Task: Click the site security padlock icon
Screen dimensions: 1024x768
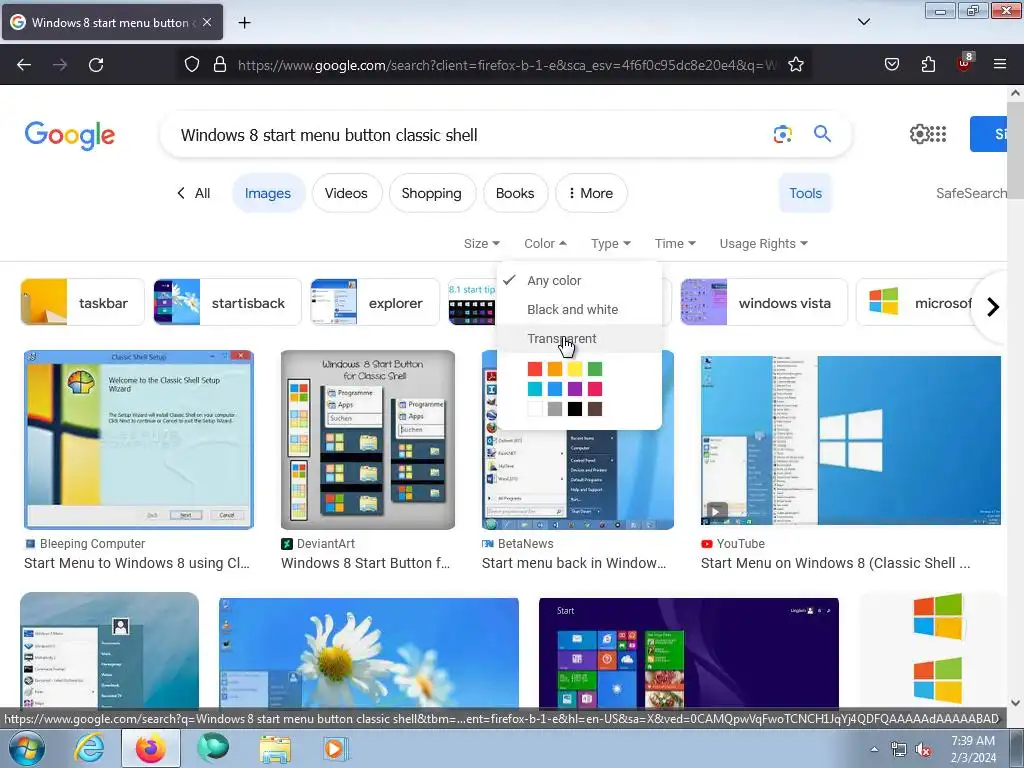Action: (x=220, y=64)
